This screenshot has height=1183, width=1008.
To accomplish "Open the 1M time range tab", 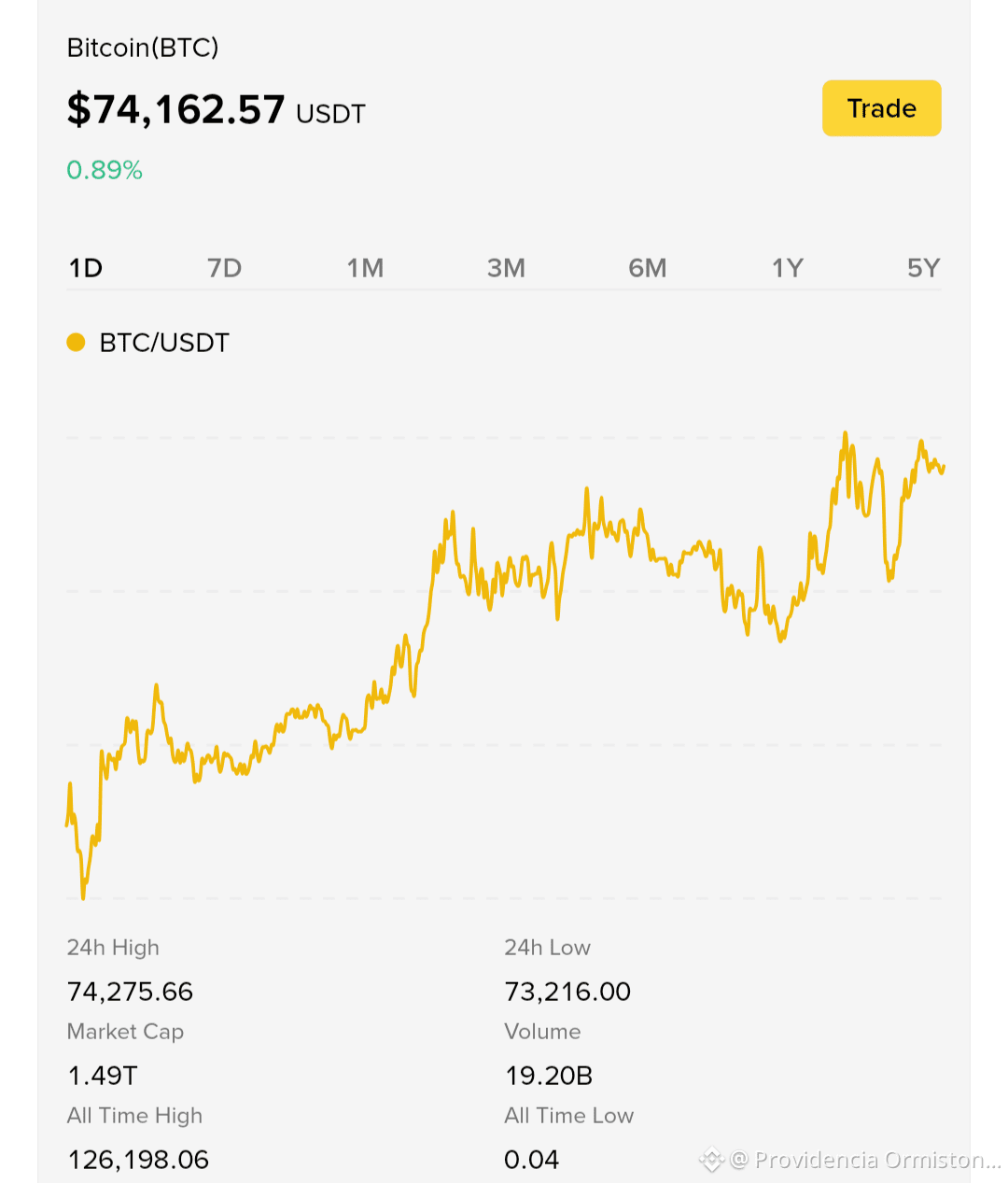I will click(365, 269).
